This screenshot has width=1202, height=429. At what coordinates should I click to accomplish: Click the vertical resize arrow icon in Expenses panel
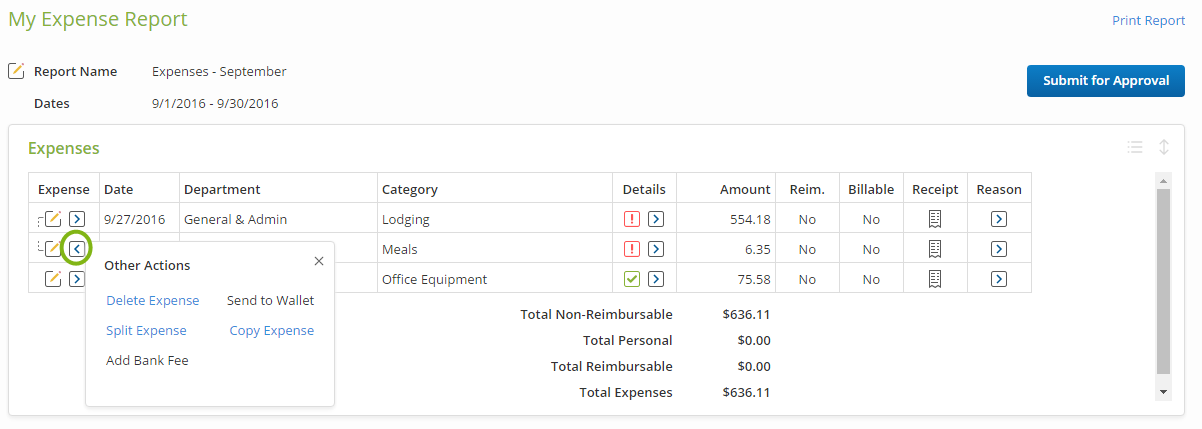(1164, 147)
